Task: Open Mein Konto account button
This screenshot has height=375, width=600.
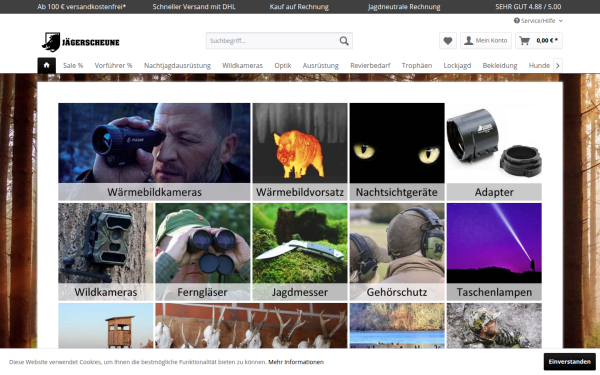Action: (486, 41)
